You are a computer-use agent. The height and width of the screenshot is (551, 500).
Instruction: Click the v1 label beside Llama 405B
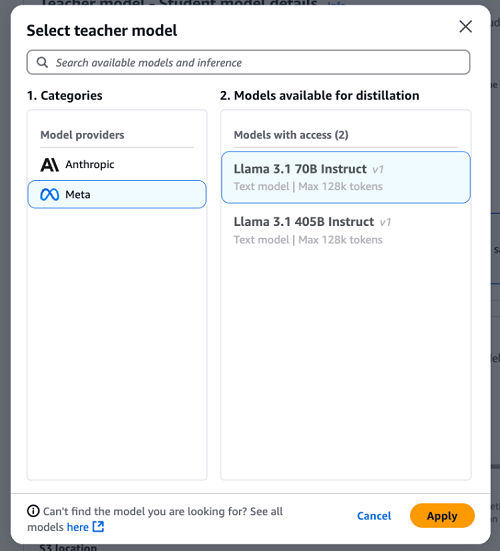point(385,222)
